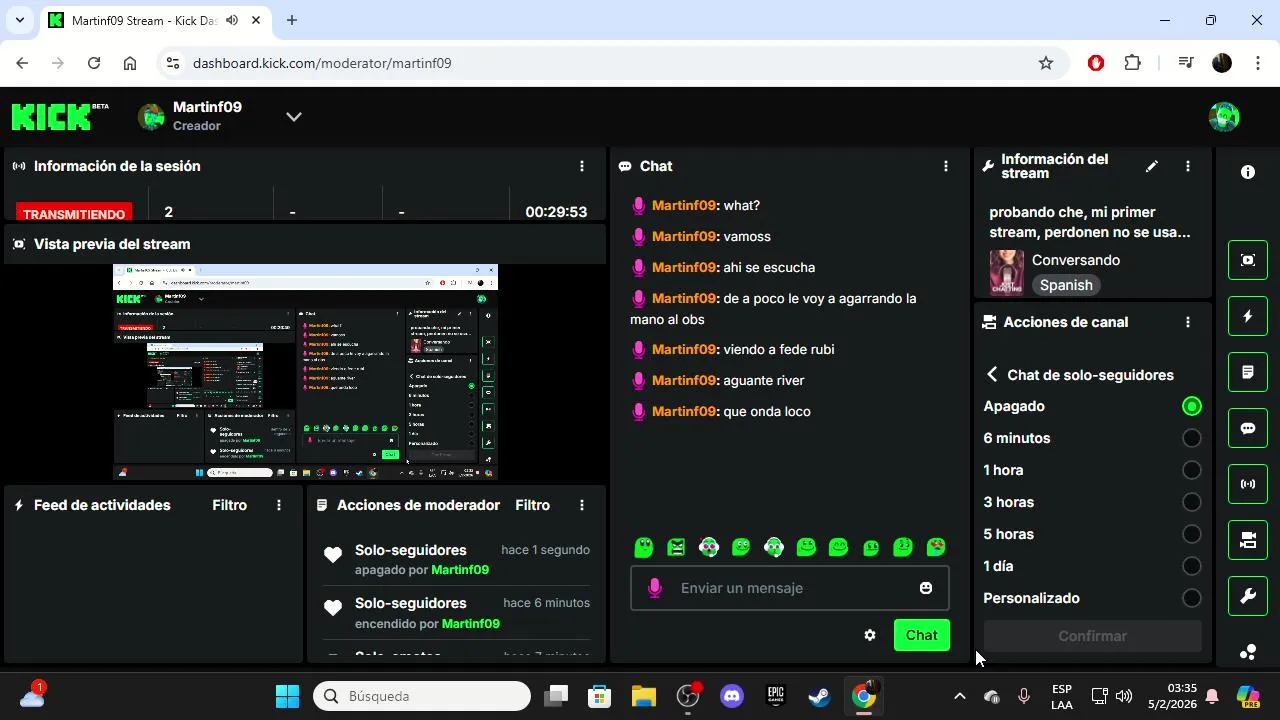This screenshot has height=720, width=1280.
Task: Go back from Chat de solo-seguidores
Action: pyautogui.click(x=992, y=374)
